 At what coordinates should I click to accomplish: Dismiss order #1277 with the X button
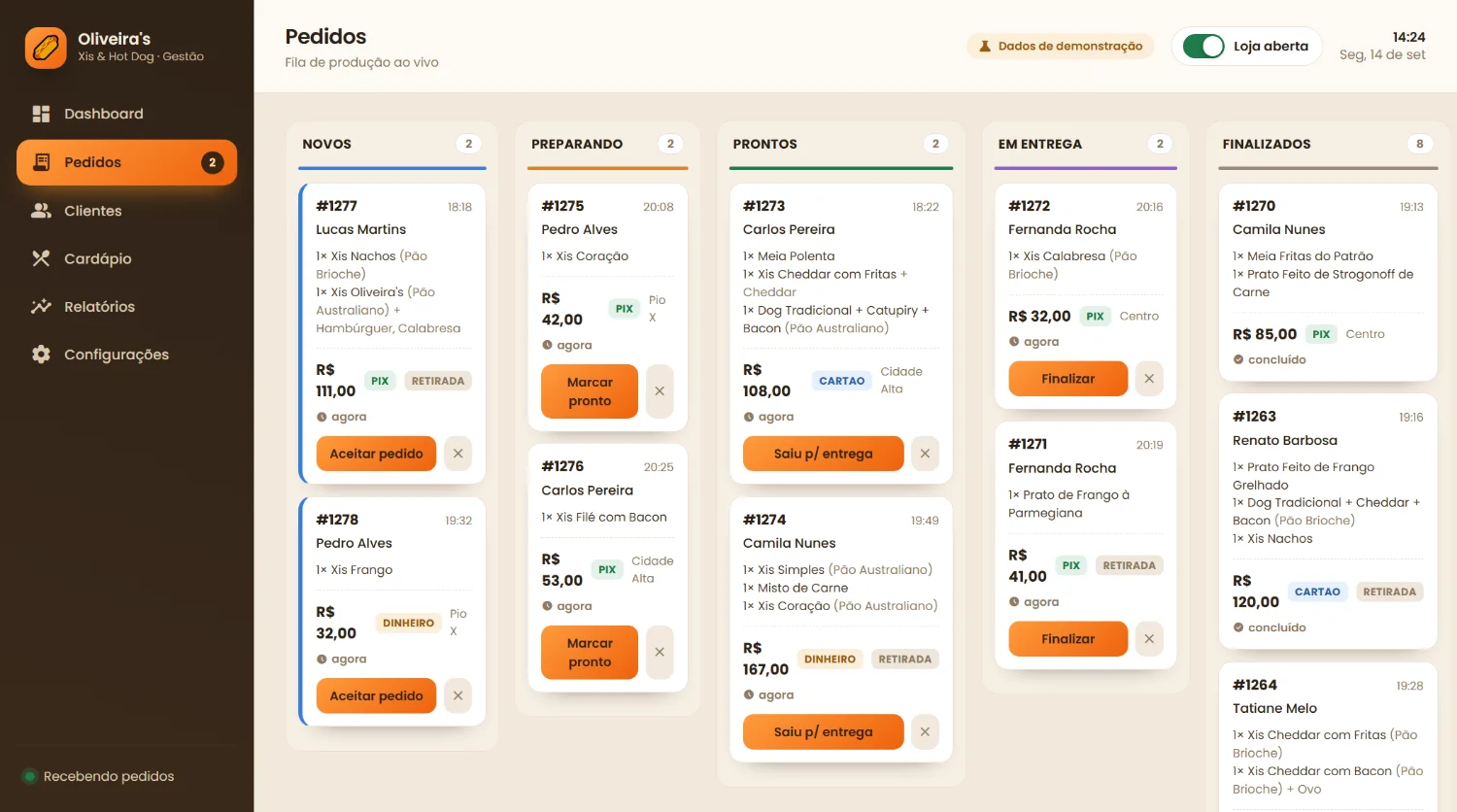click(x=457, y=454)
